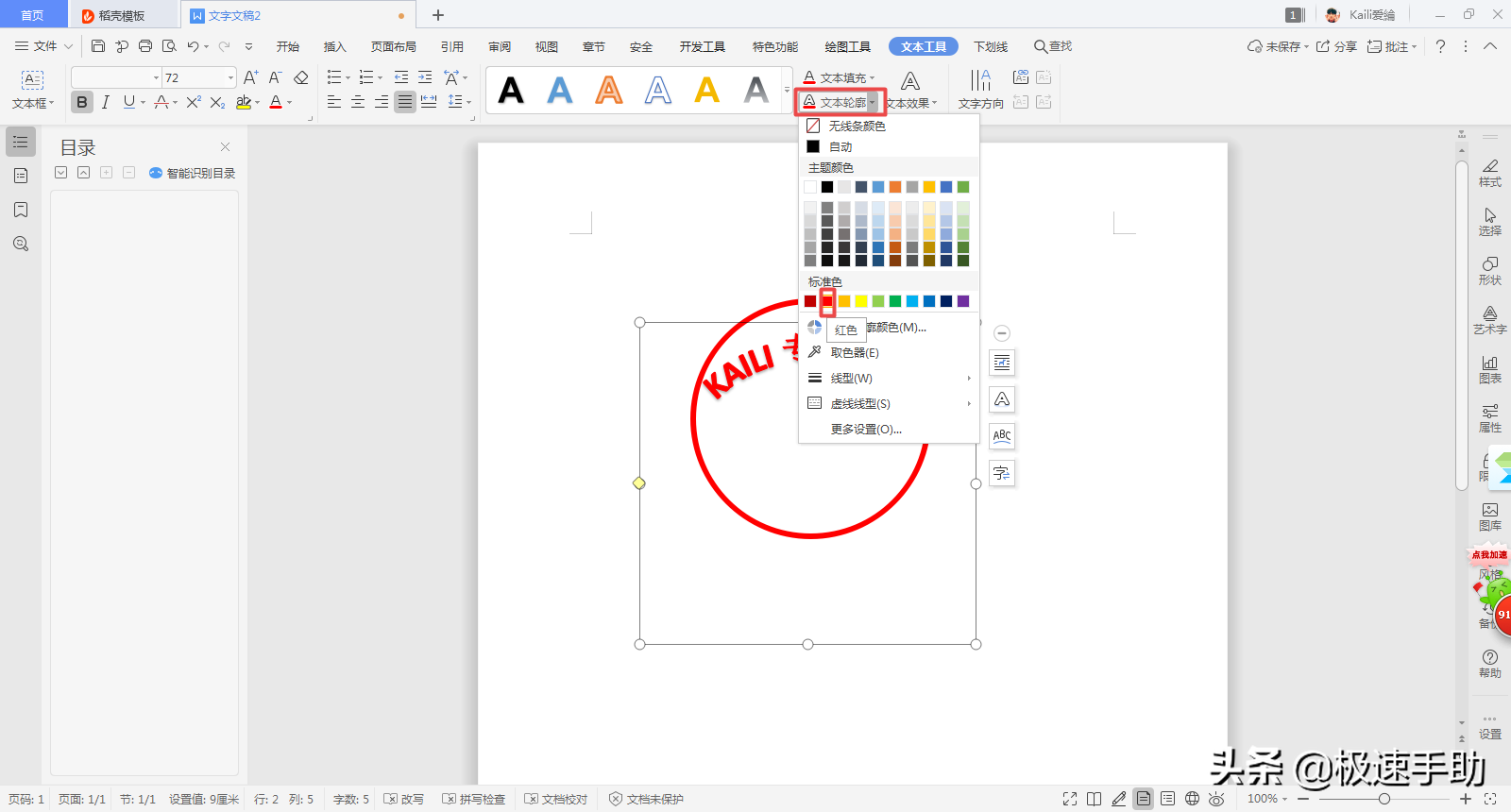Apply the black filled WordArt style
Image resolution: width=1511 pixels, height=812 pixels.
[511, 91]
